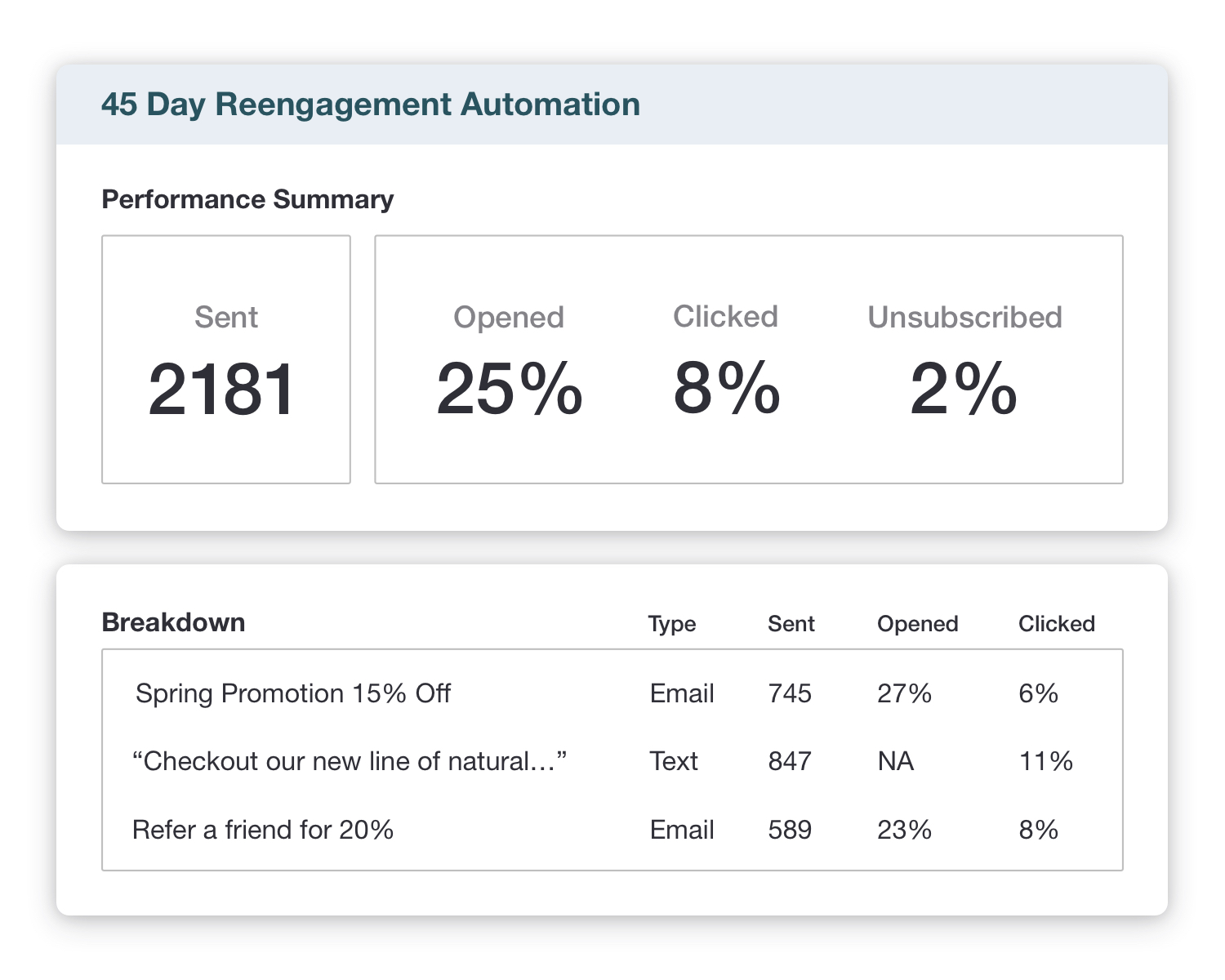Screen dimensions: 1225x980
Task: Click the Breakdown heading
Action: tap(173, 622)
